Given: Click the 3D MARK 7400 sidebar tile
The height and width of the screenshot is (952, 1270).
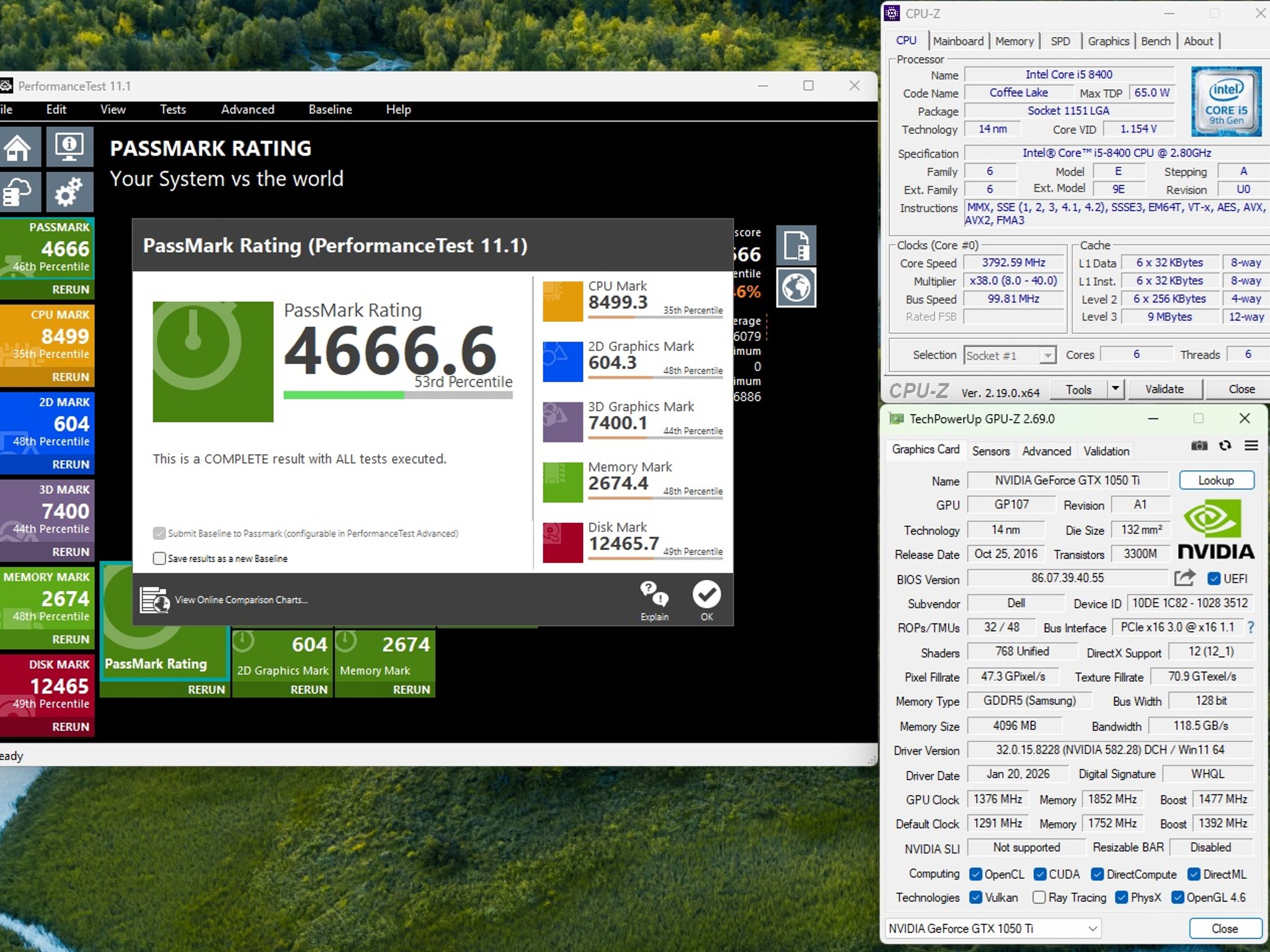Looking at the screenshot, I should tap(47, 511).
